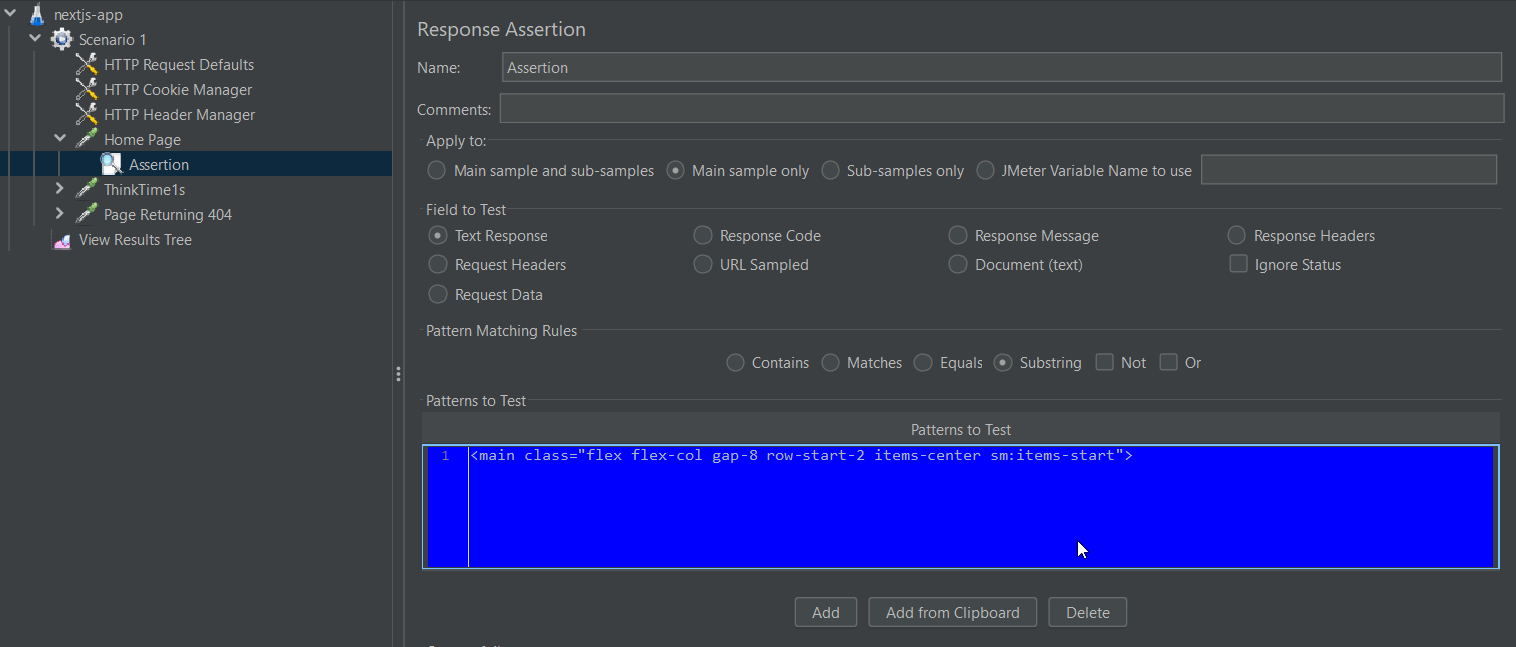Viewport: 1516px width, 647px height.
Task: Click the ThinkTime1s sampler pipette icon
Action: (x=87, y=190)
